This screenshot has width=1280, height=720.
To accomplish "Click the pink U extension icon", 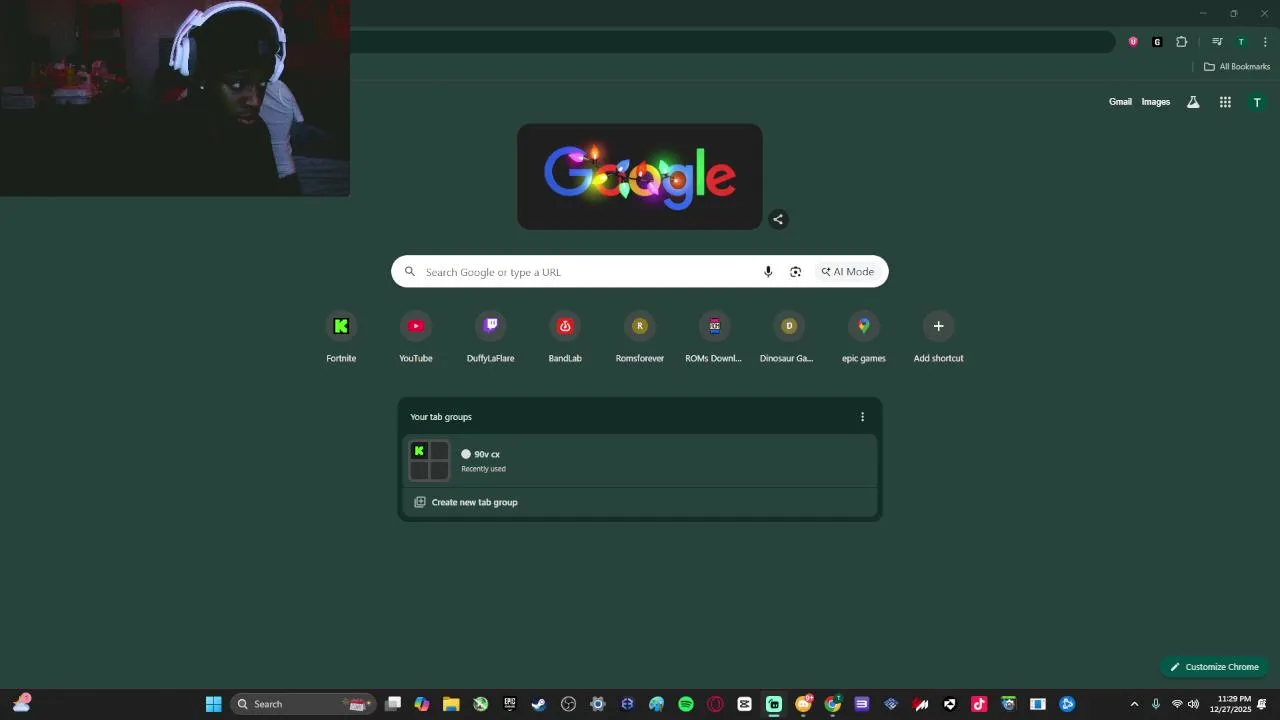I will 1133,42.
